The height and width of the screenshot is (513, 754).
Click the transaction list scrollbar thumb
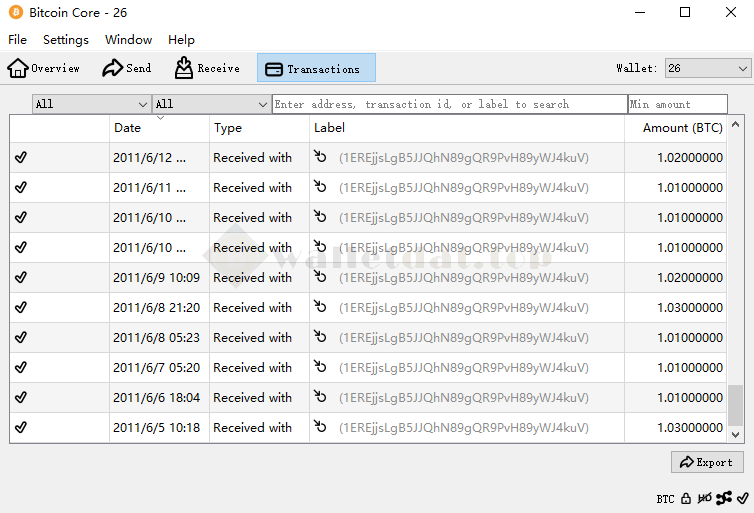(x=736, y=405)
